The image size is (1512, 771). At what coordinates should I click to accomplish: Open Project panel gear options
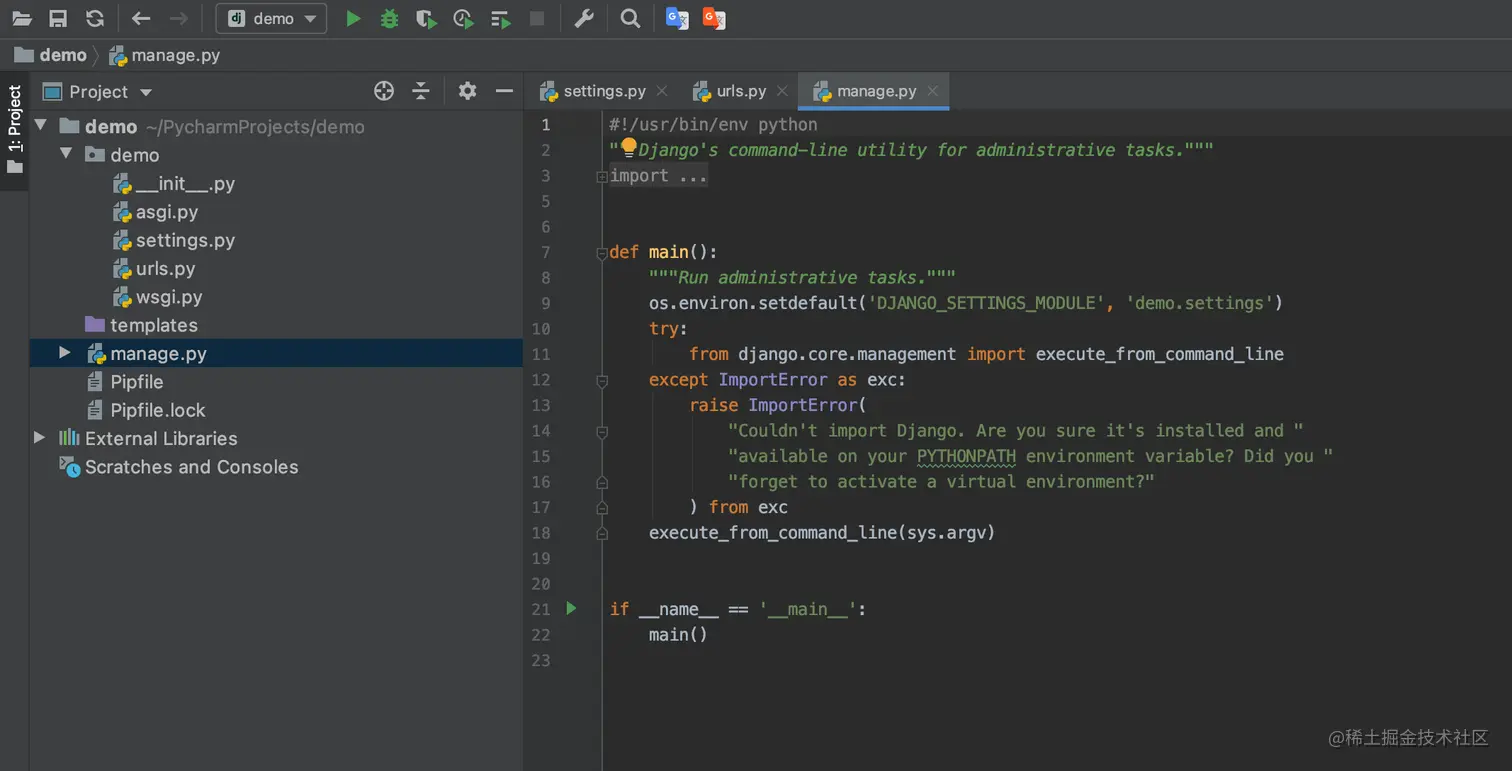[x=467, y=91]
